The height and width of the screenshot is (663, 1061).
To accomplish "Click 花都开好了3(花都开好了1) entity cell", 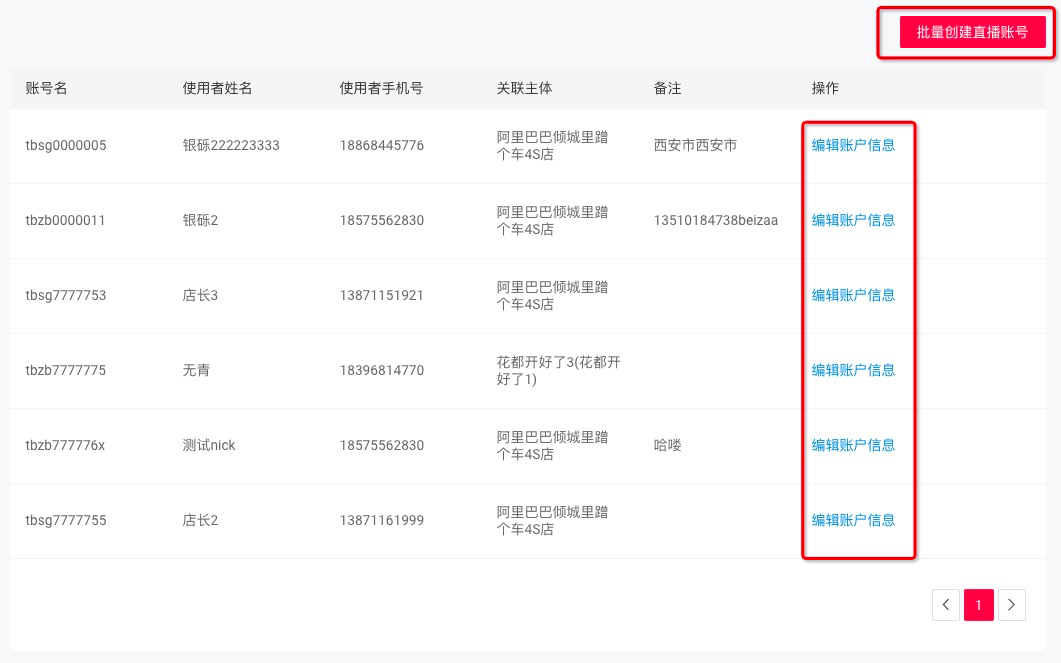I will tap(558, 370).
